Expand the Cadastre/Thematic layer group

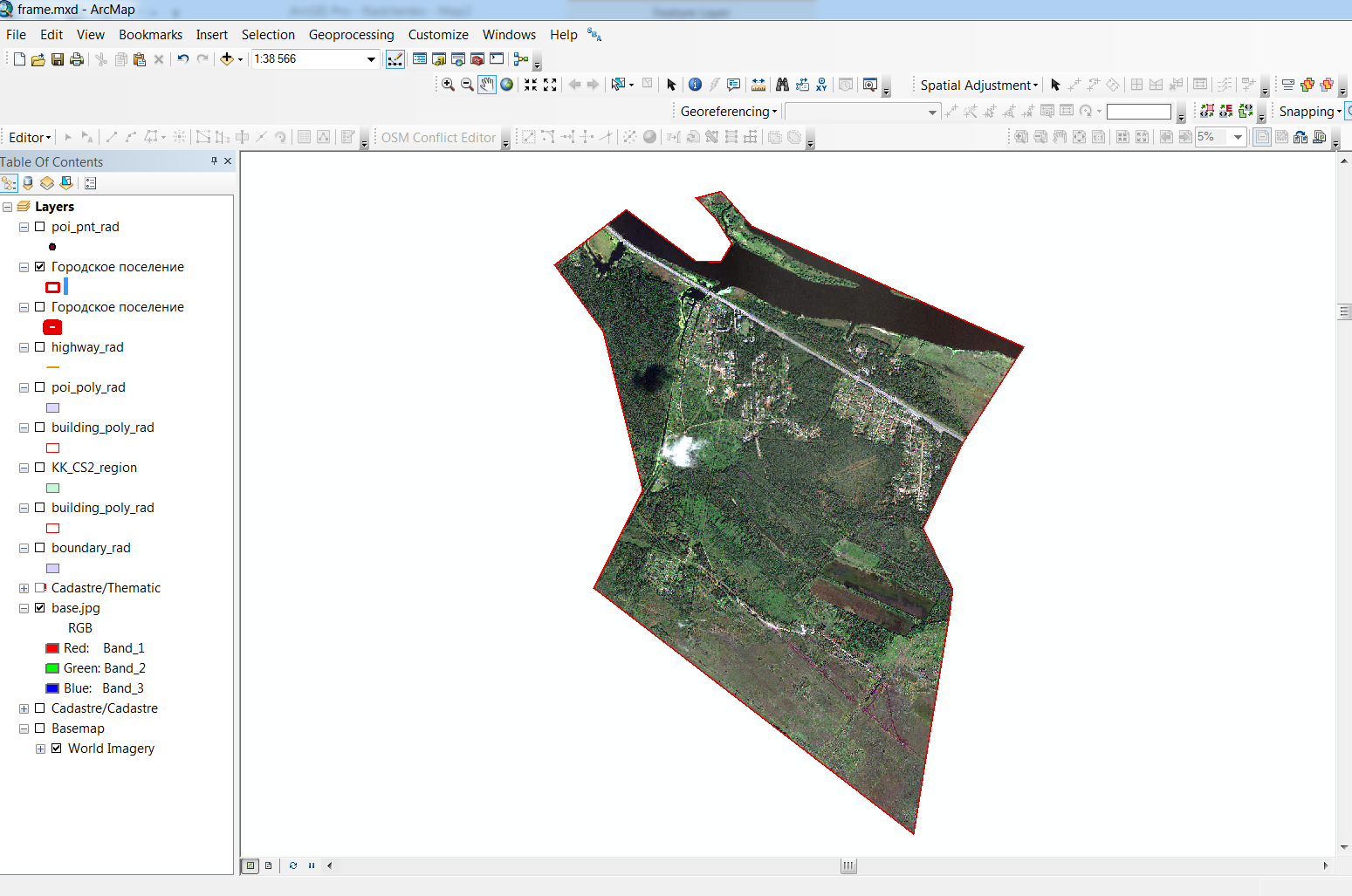pos(24,588)
